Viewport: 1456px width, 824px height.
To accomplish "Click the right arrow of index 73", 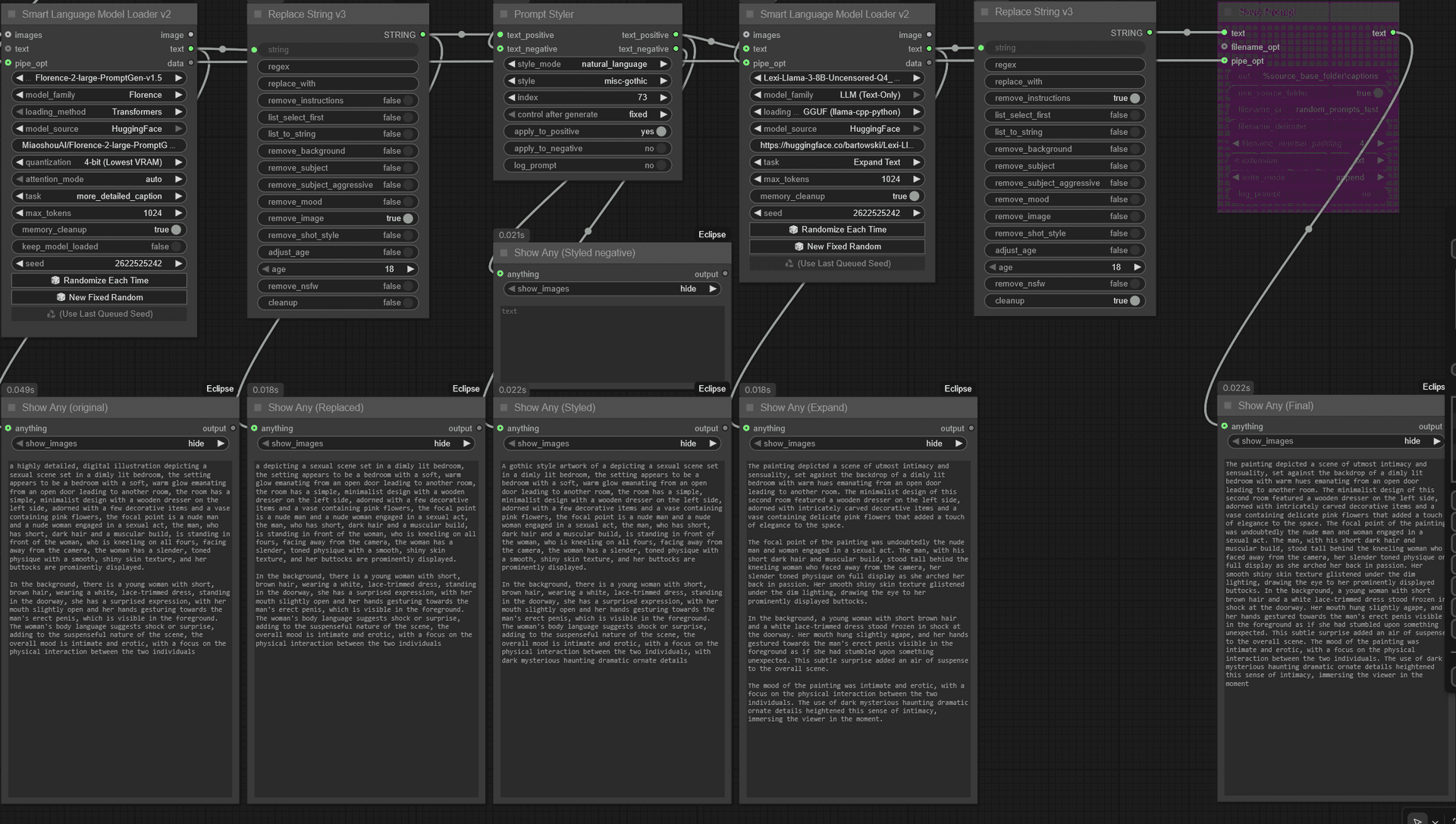I will coord(664,98).
